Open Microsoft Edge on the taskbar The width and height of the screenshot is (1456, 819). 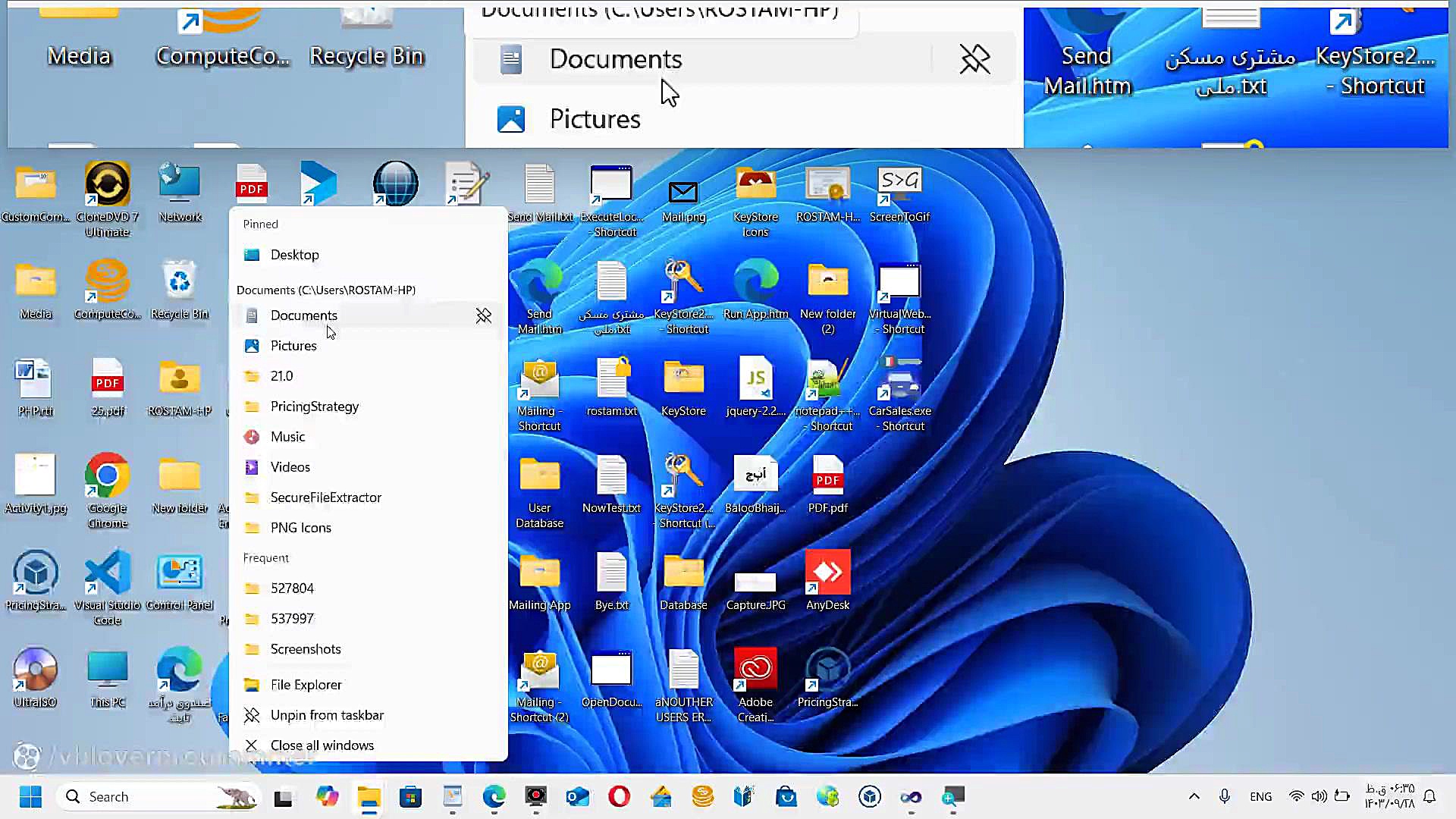click(494, 797)
